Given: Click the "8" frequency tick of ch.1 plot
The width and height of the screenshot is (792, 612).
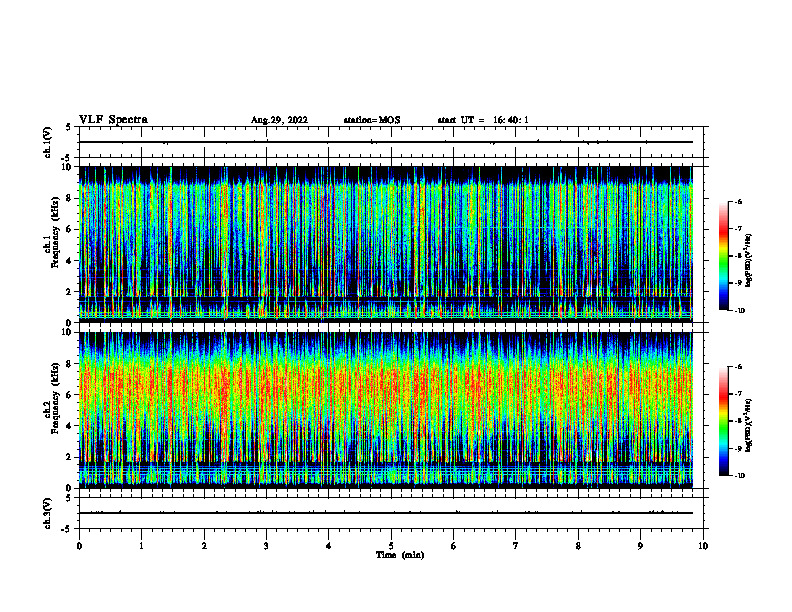Looking at the screenshot, I should point(69,198).
